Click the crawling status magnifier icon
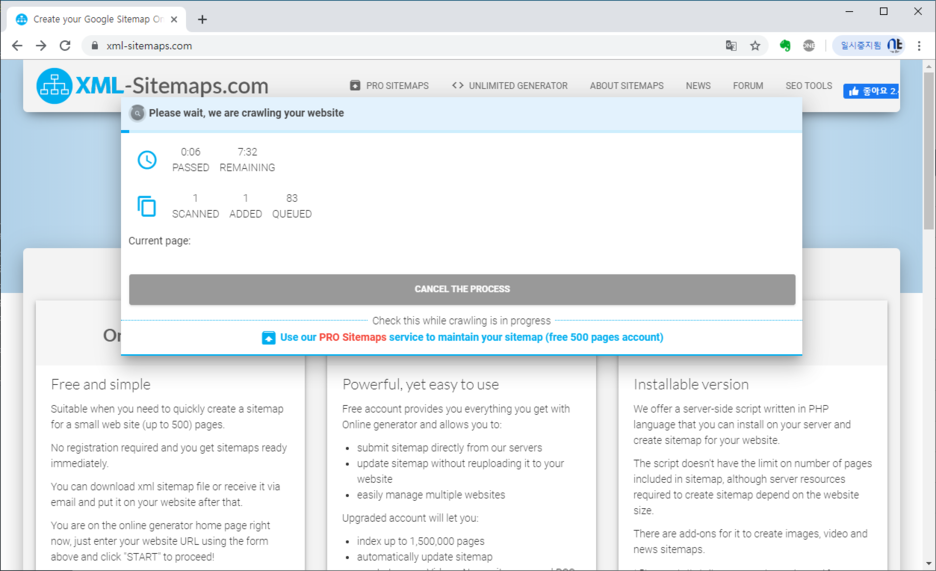This screenshot has width=936, height=571. click(137, 113)
